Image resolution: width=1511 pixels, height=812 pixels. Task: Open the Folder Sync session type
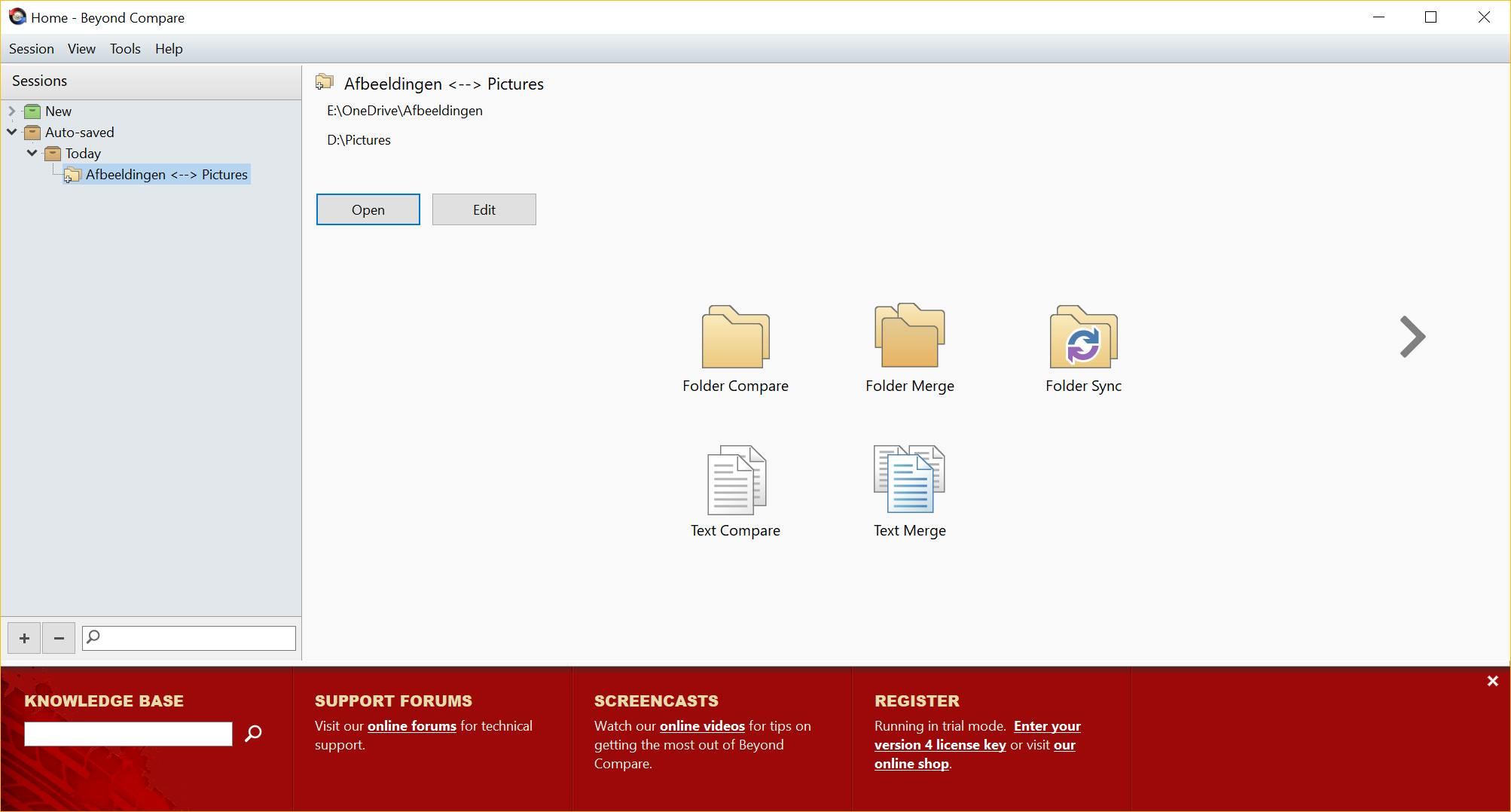click(x=1083, y=349)
